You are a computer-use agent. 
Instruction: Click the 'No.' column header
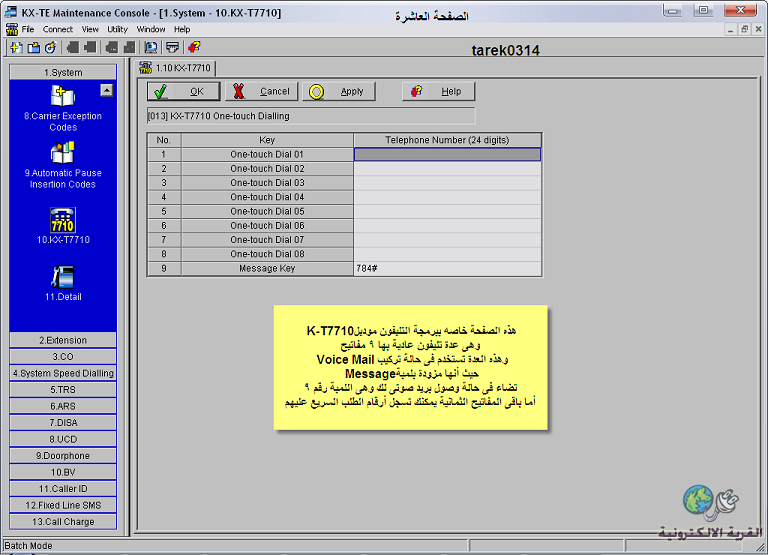164,140
